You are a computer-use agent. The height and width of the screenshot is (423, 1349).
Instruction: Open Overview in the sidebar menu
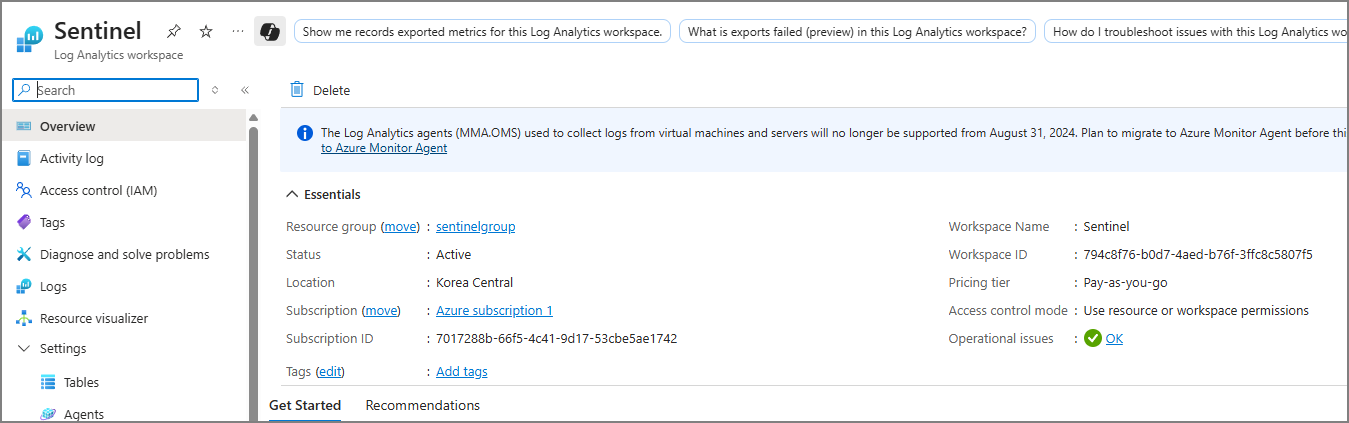(124, 126)
